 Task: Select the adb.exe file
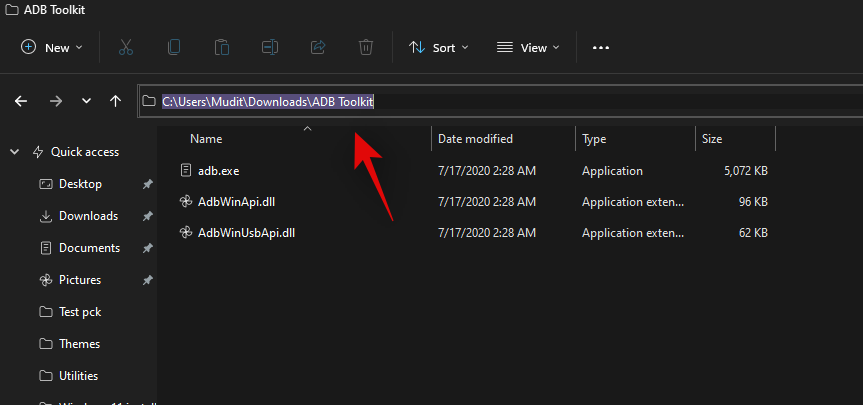pyautogui.click(x=218, y=171)
